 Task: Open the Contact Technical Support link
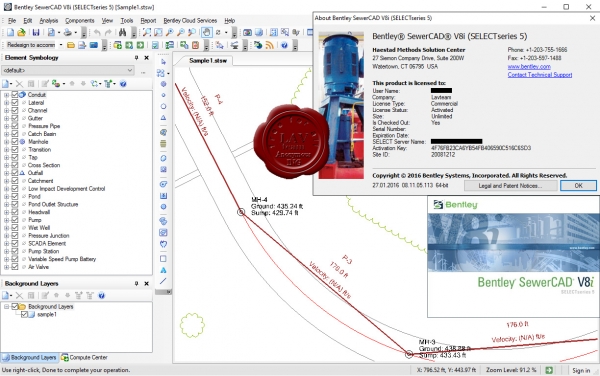click(540, 75)
